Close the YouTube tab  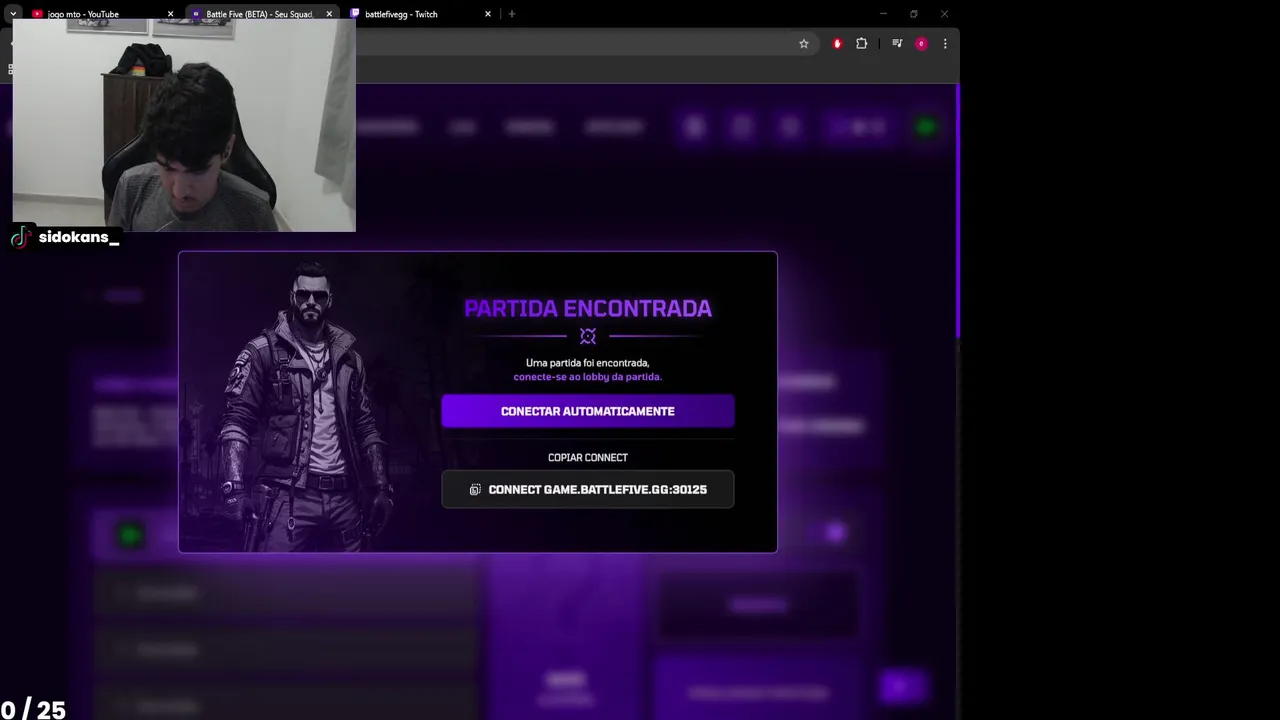point(170,14)
